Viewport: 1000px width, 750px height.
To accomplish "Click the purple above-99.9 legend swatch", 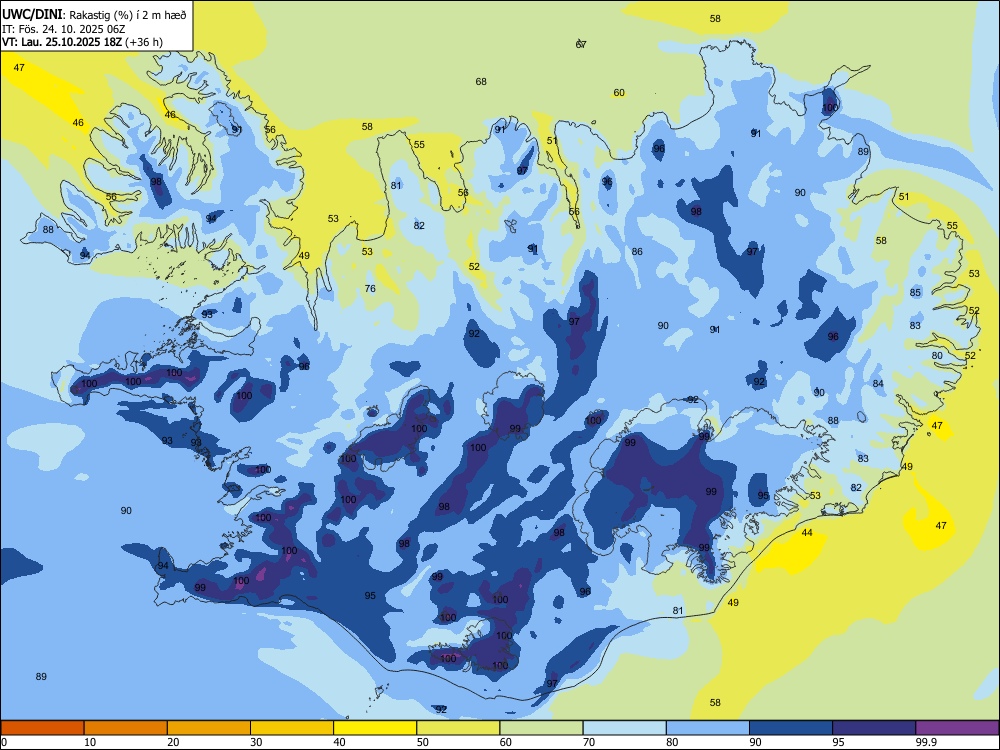I will pos(957,728).
